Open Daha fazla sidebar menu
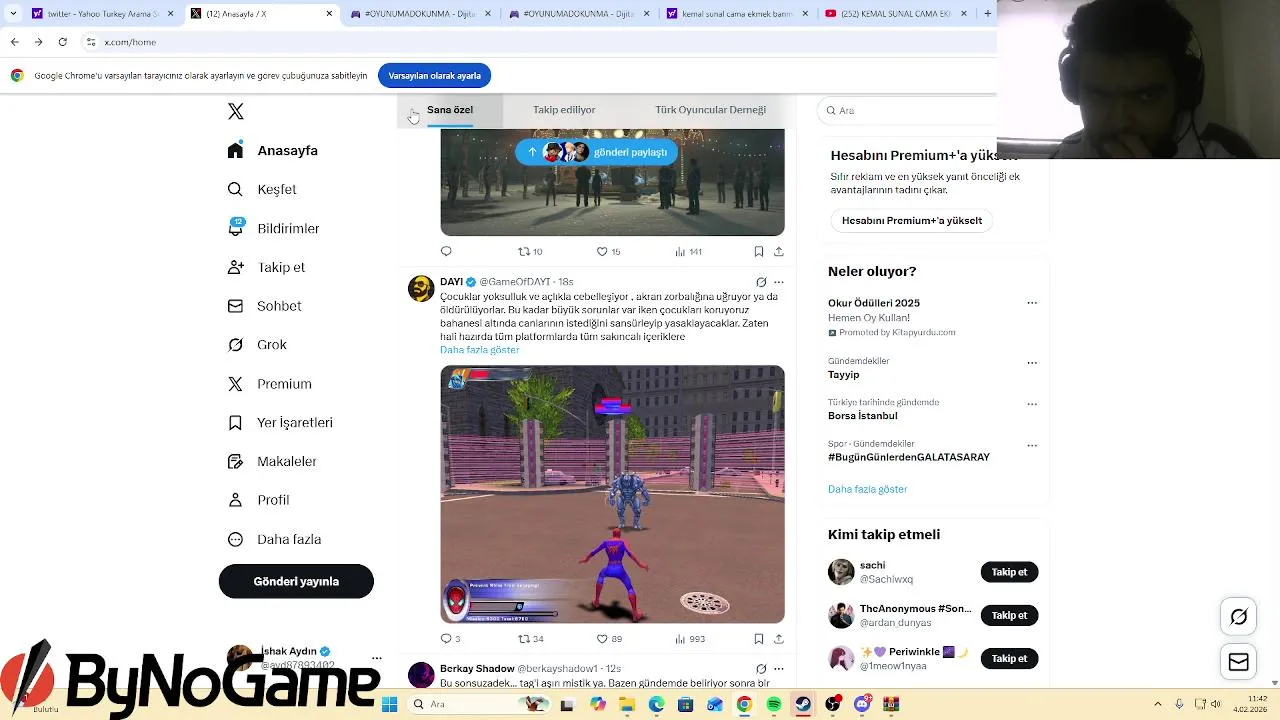Screen dimensions: 1280x720 pyautogui.click(x=274, y=539)
